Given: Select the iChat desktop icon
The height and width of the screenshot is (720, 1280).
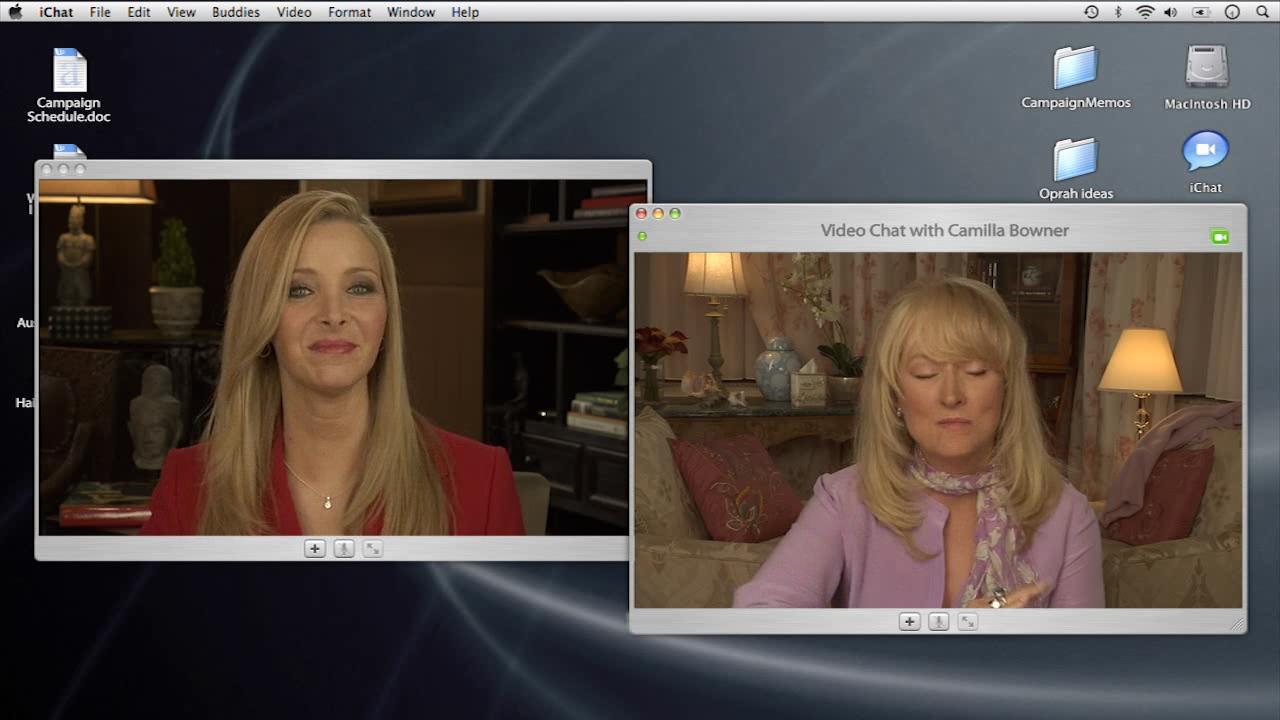Looking at the screenshot, I should point(1205,162).
